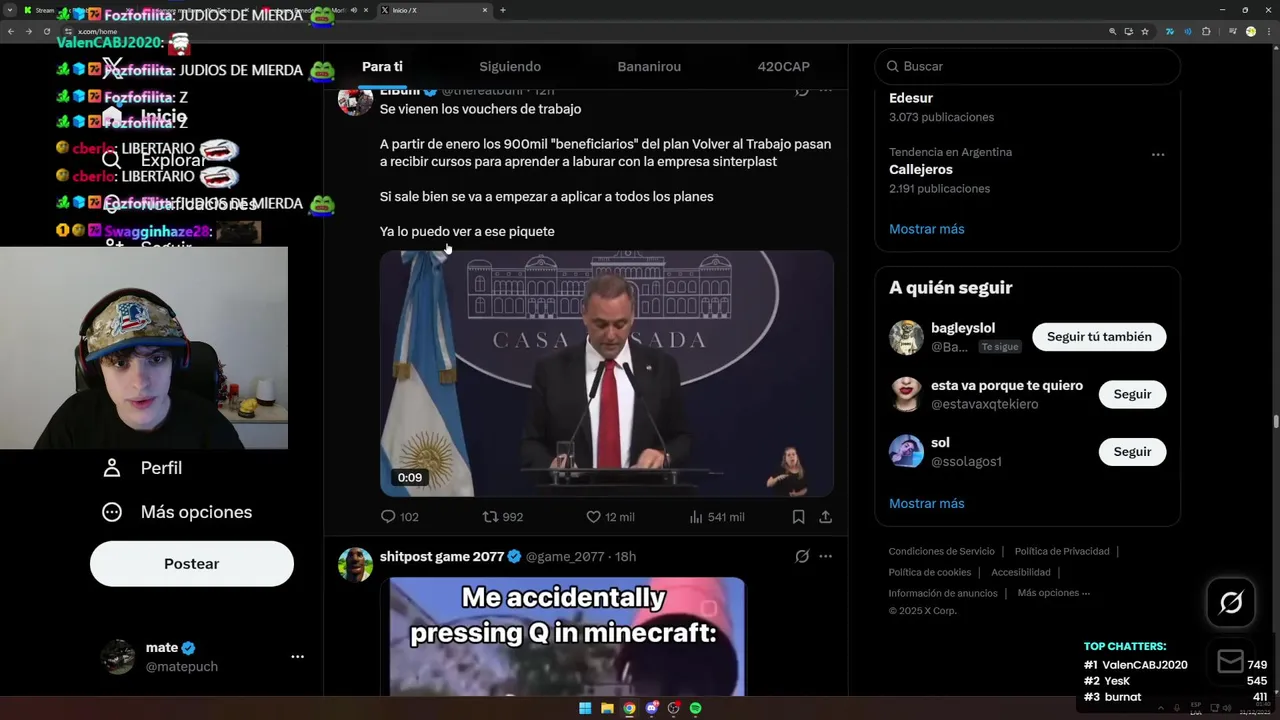Open the floating messages envelope button

point(1231,661)
